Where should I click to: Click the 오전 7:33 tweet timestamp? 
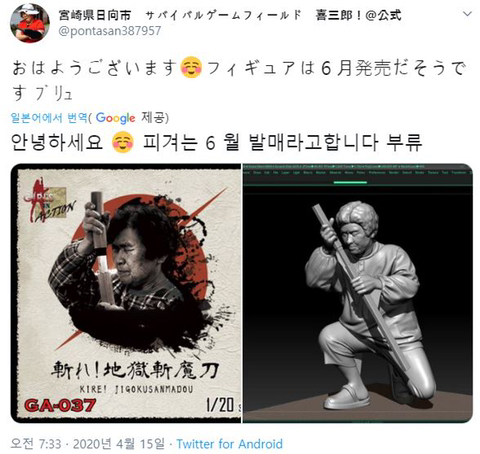click(x=36, y=444)
